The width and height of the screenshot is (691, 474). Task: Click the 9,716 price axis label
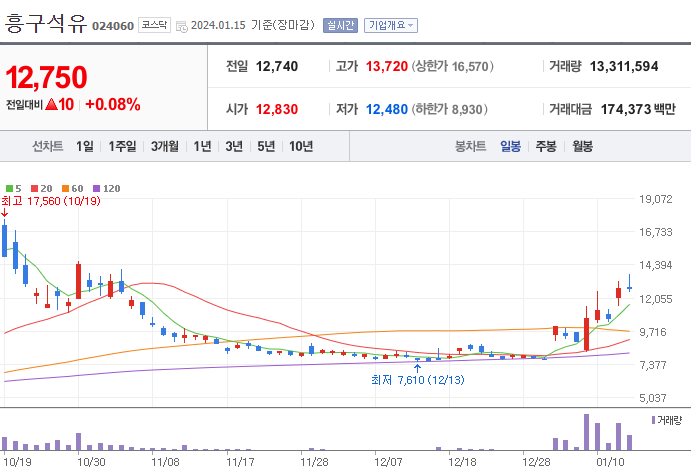click(653, 332)
